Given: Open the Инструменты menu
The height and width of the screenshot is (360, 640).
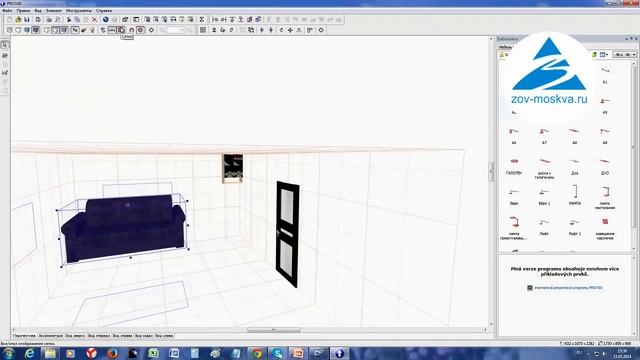Looking at the screenshot, I should [79, 11].
